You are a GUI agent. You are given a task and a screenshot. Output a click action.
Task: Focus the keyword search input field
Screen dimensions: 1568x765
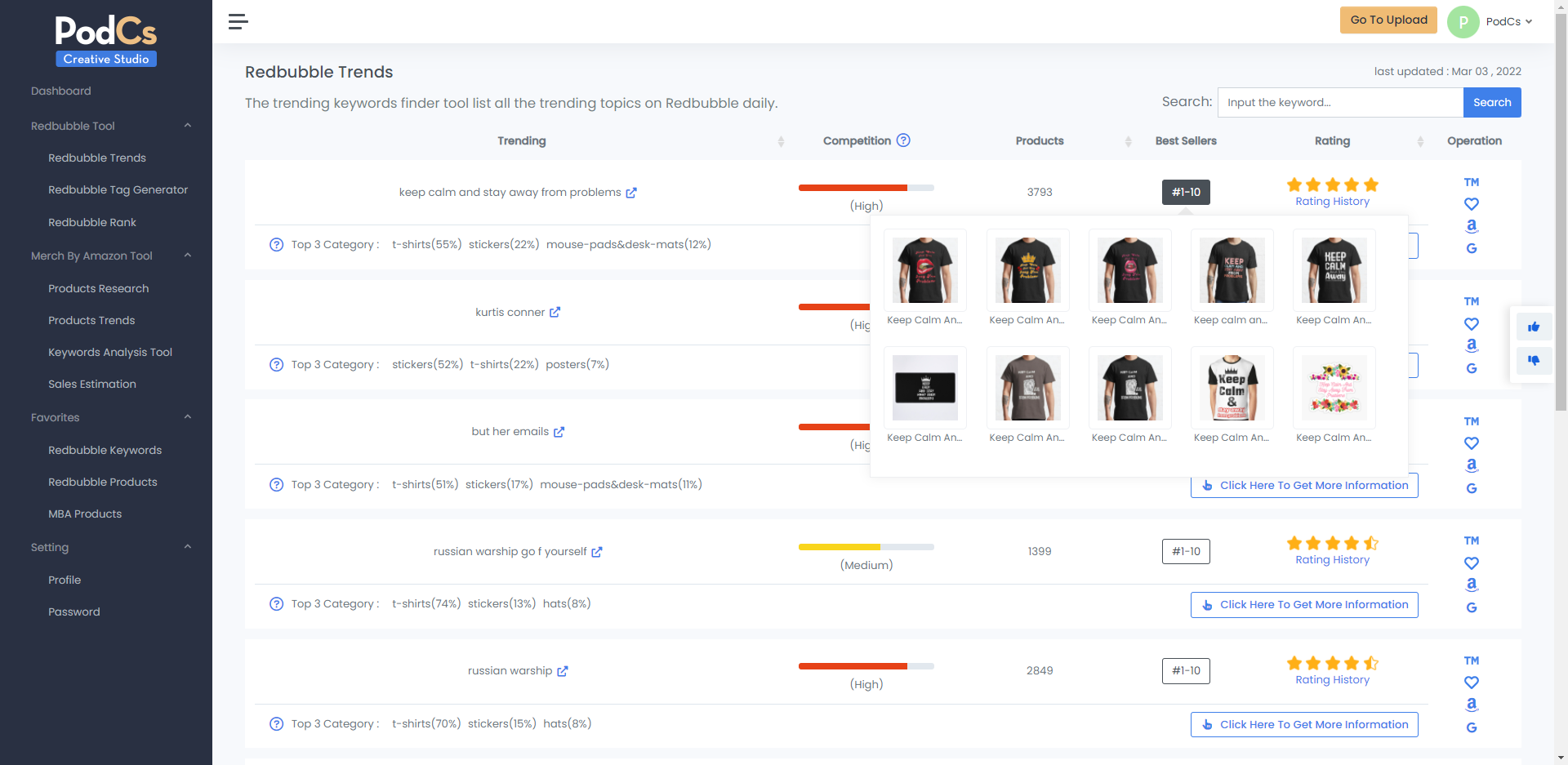1340,102
